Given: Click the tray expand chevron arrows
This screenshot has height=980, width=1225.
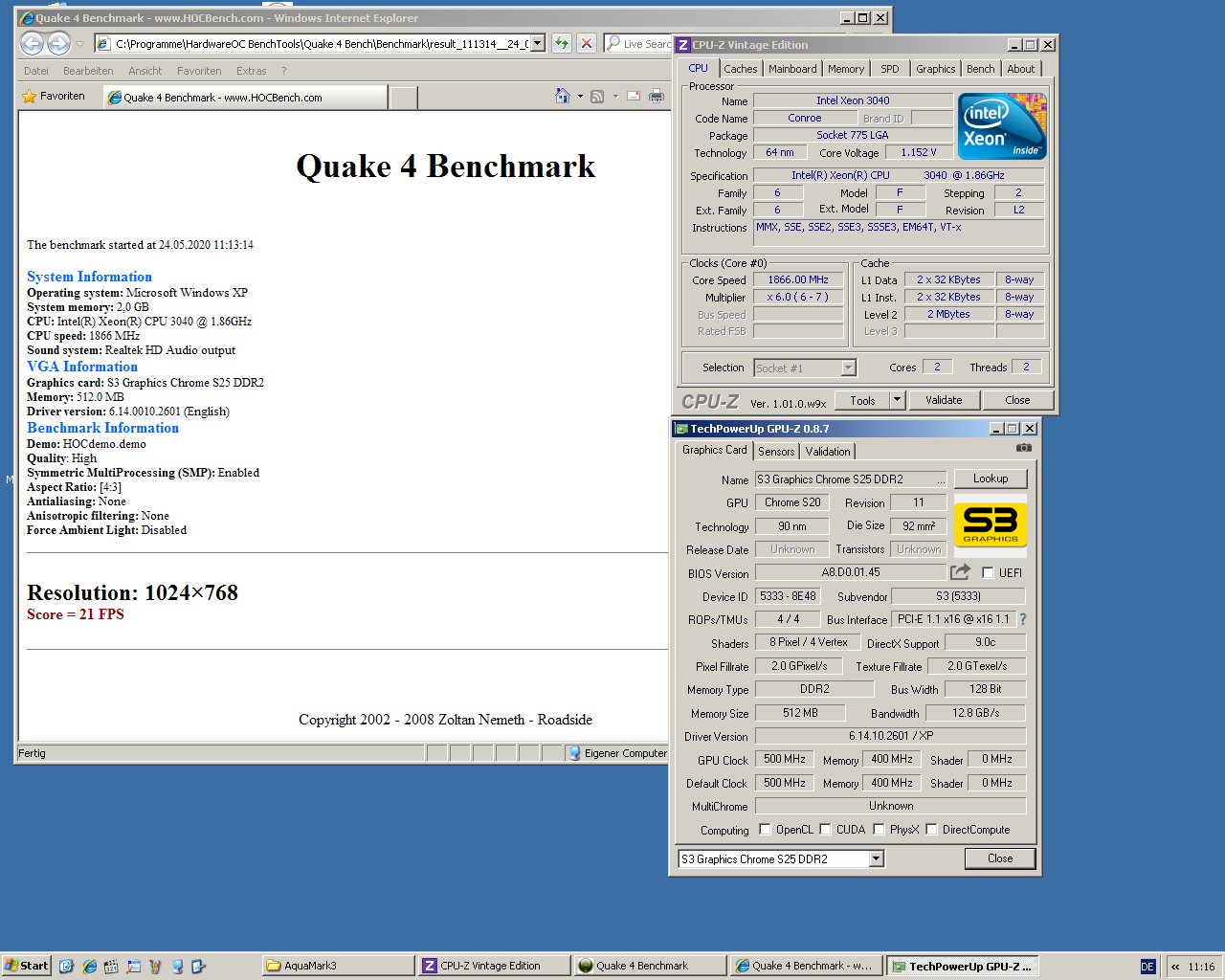Looking at the screenshot, I should click(1175, 967).
